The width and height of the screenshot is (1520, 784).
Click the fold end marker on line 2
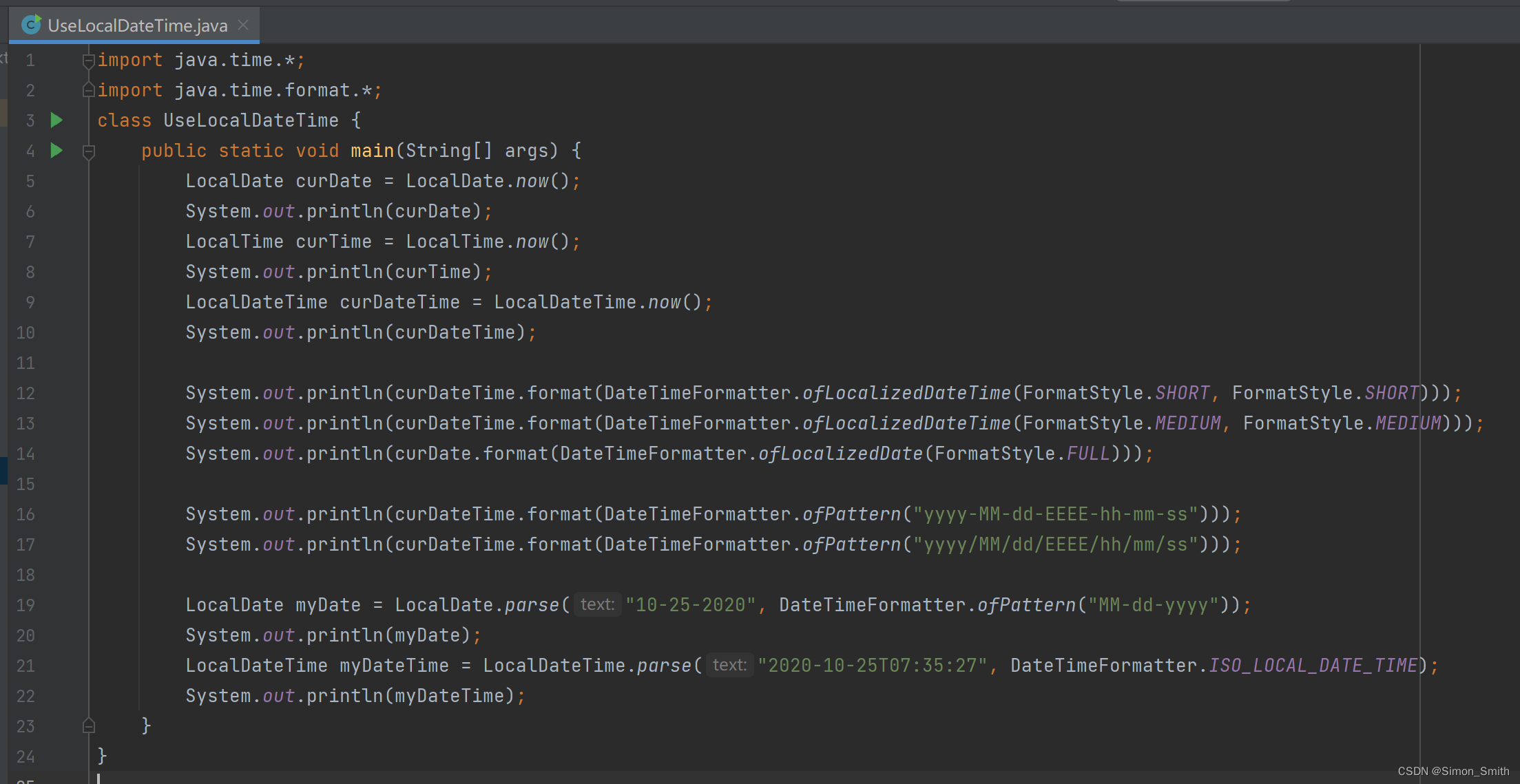point(88,90)
